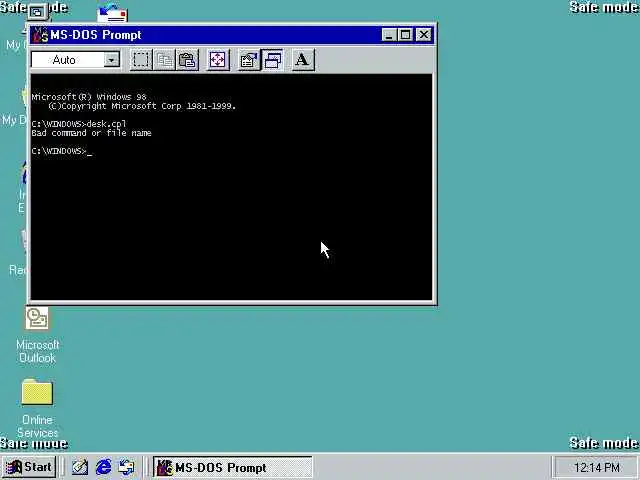Click the 'Microsoft(R) Windows 98' line
This screenshot has height=480, width=640.
pos(89,97)
